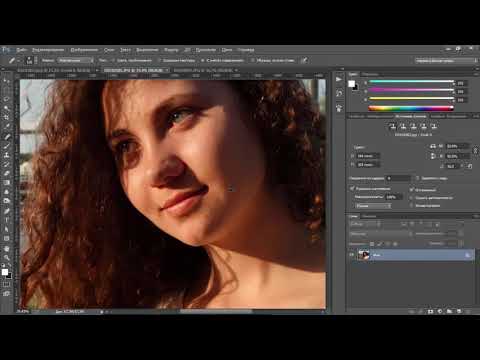Select the Eraser tool
The width and height of the screenshot is (480, 360).
click(x=6, y=173)
